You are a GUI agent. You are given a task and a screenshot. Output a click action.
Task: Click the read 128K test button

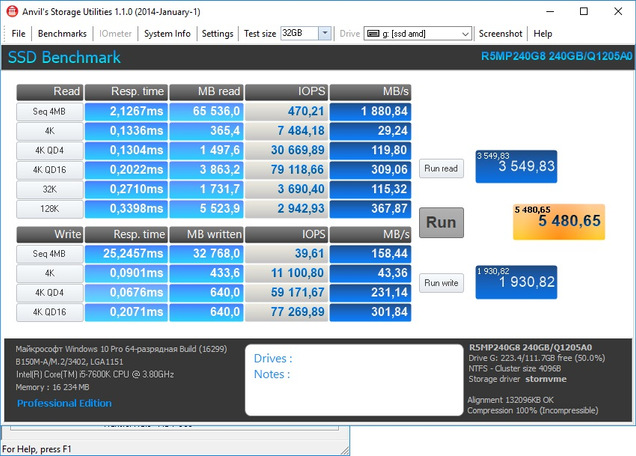(x=49, y=209)
